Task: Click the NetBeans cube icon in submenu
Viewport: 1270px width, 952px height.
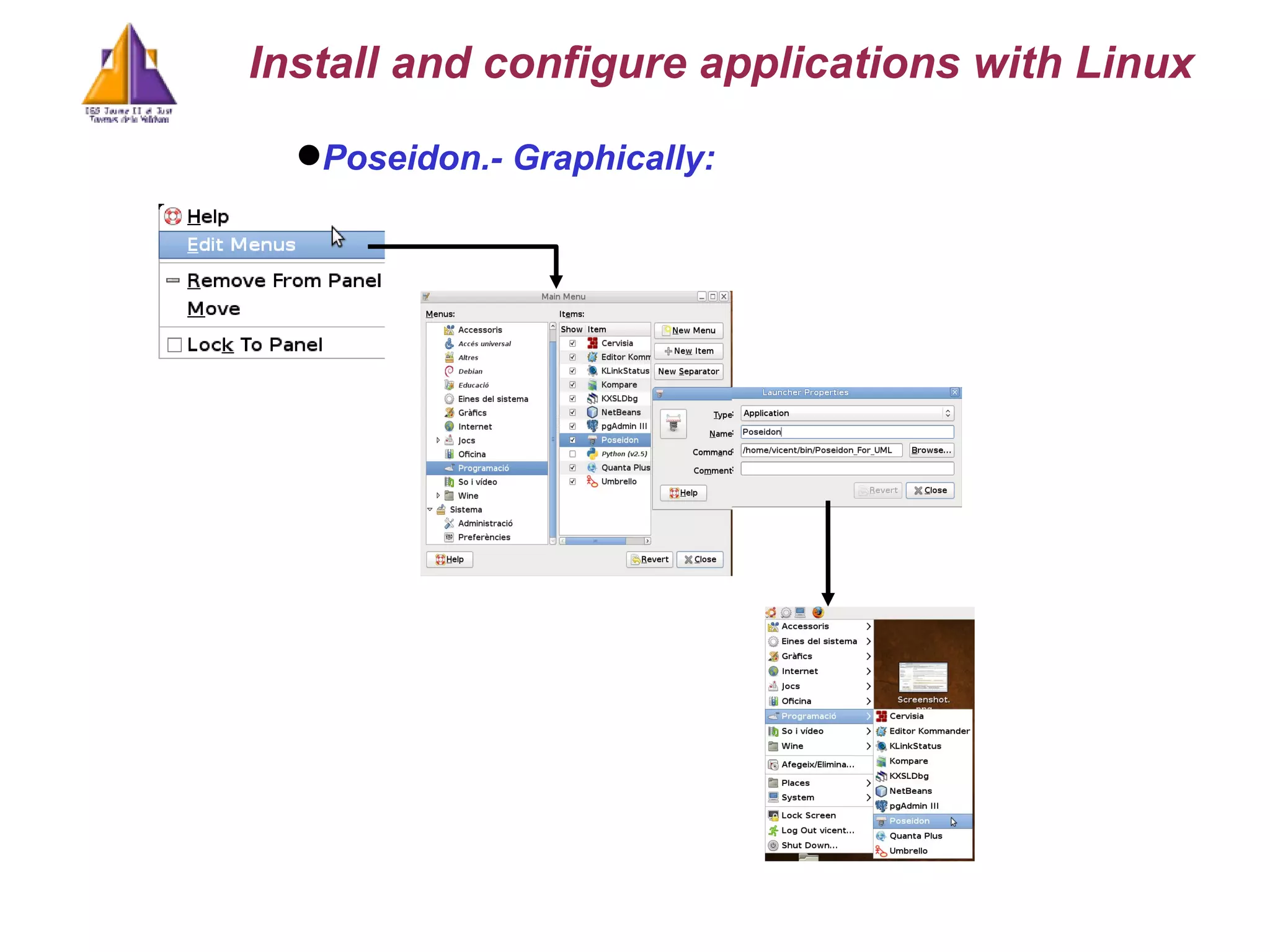Action: click(x=881, y=791)
